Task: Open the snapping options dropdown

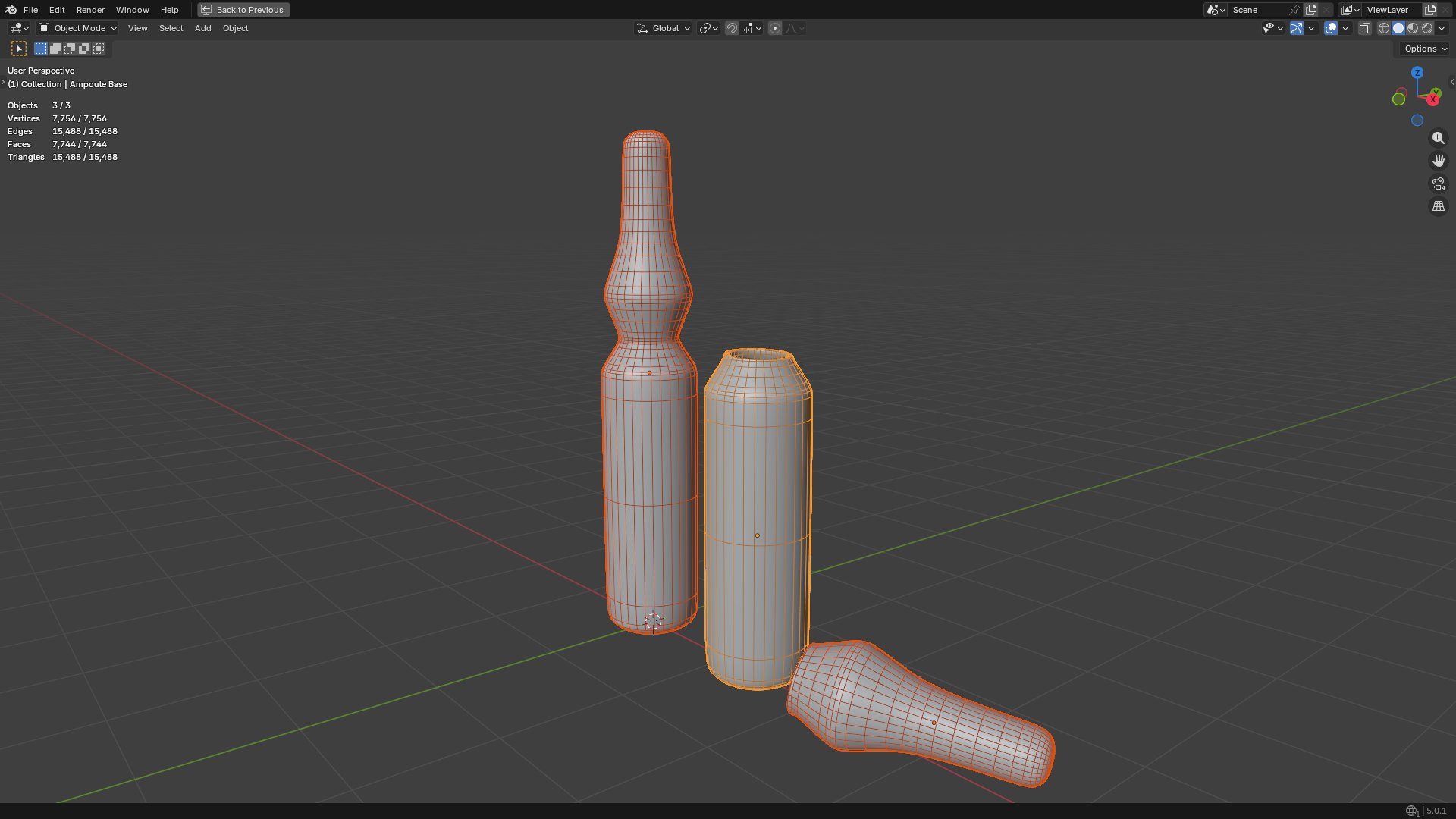Action: click(x=752, y=28)
